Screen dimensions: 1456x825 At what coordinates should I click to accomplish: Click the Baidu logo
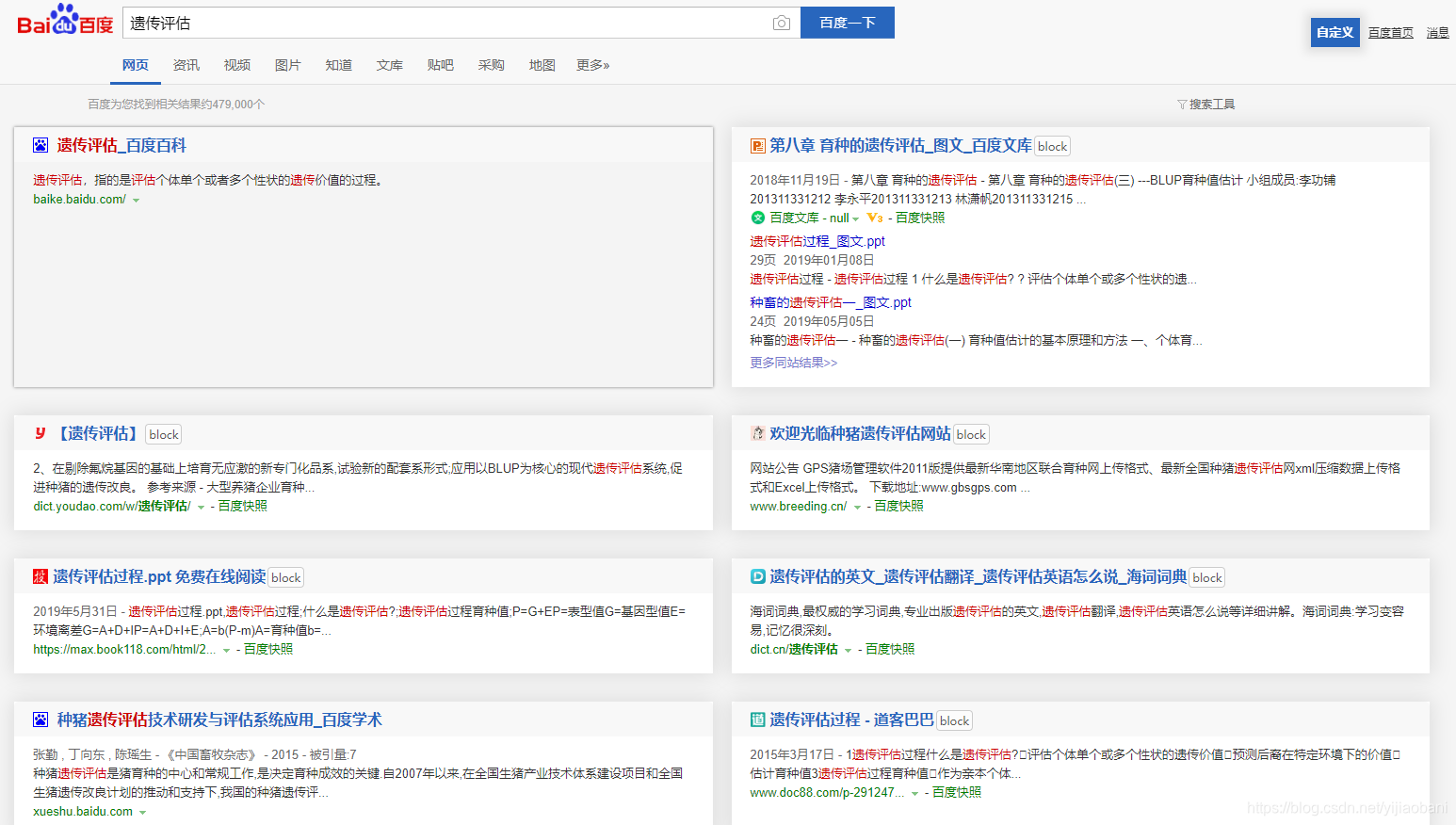65,20
